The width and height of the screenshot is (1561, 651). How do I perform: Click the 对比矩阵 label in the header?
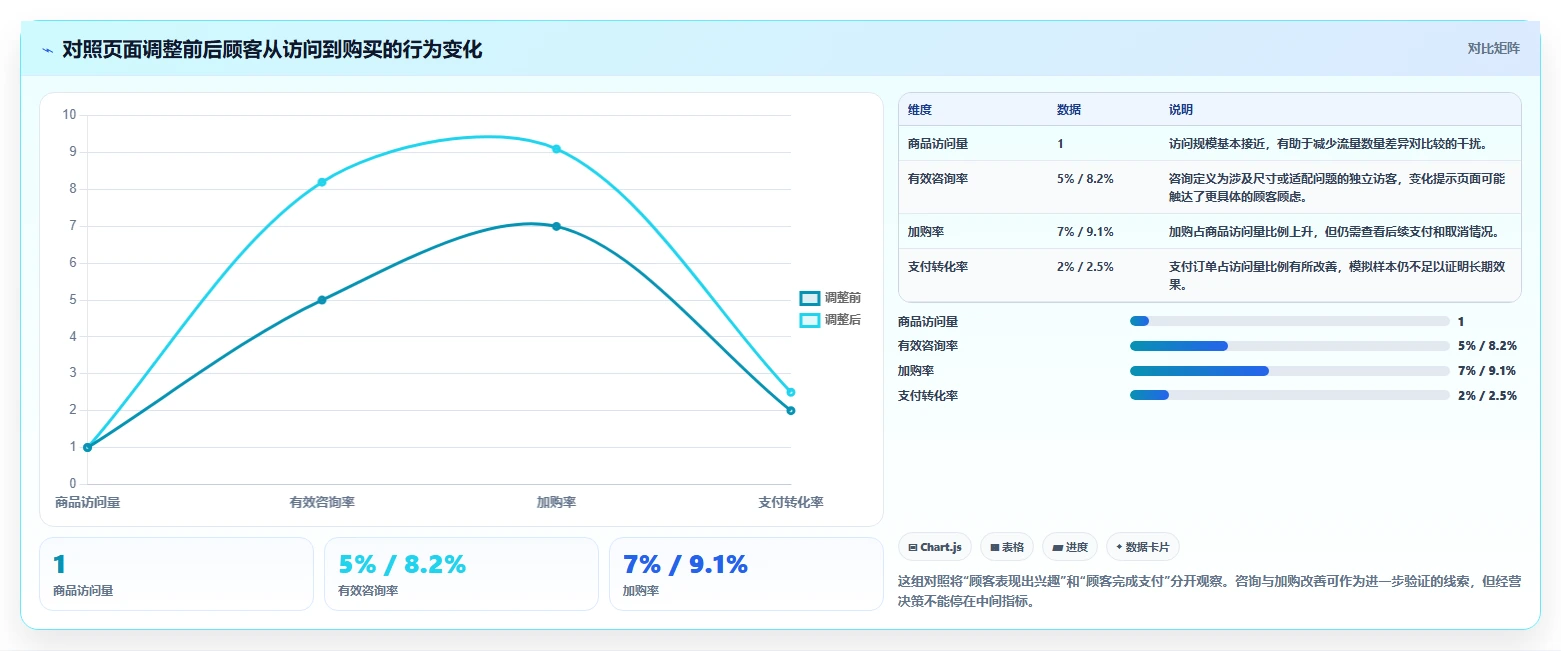coord(1493,49)
